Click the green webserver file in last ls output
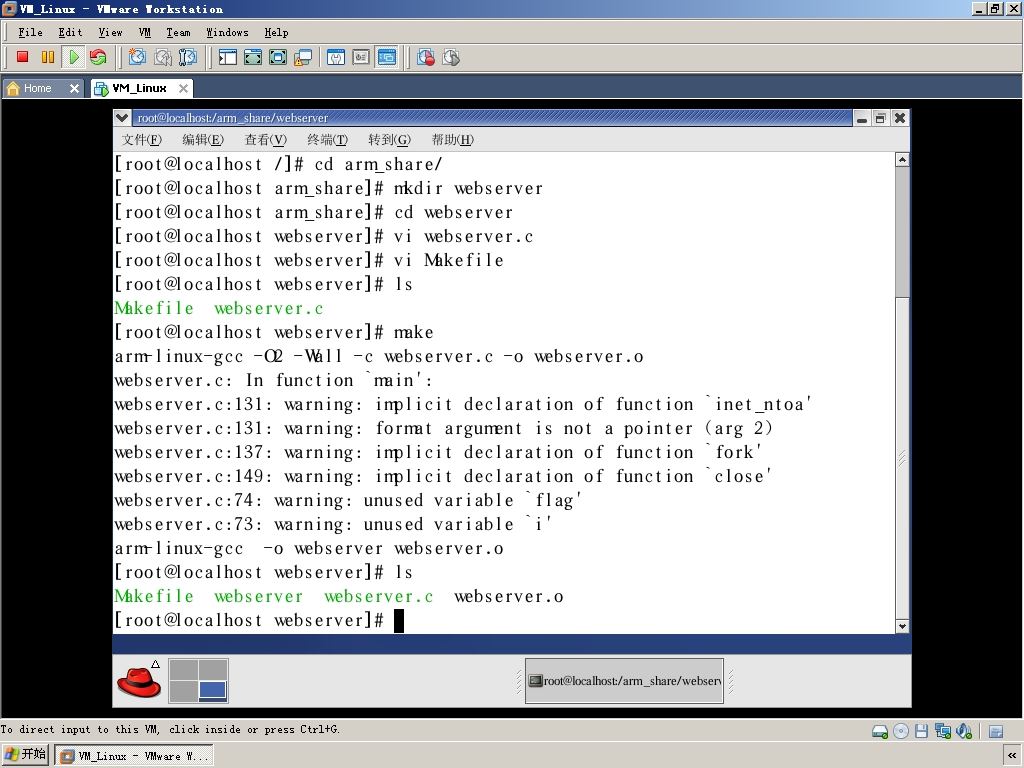Image resolution: width=1024 pixels, height=768 pixels. [x=259, y=596]
